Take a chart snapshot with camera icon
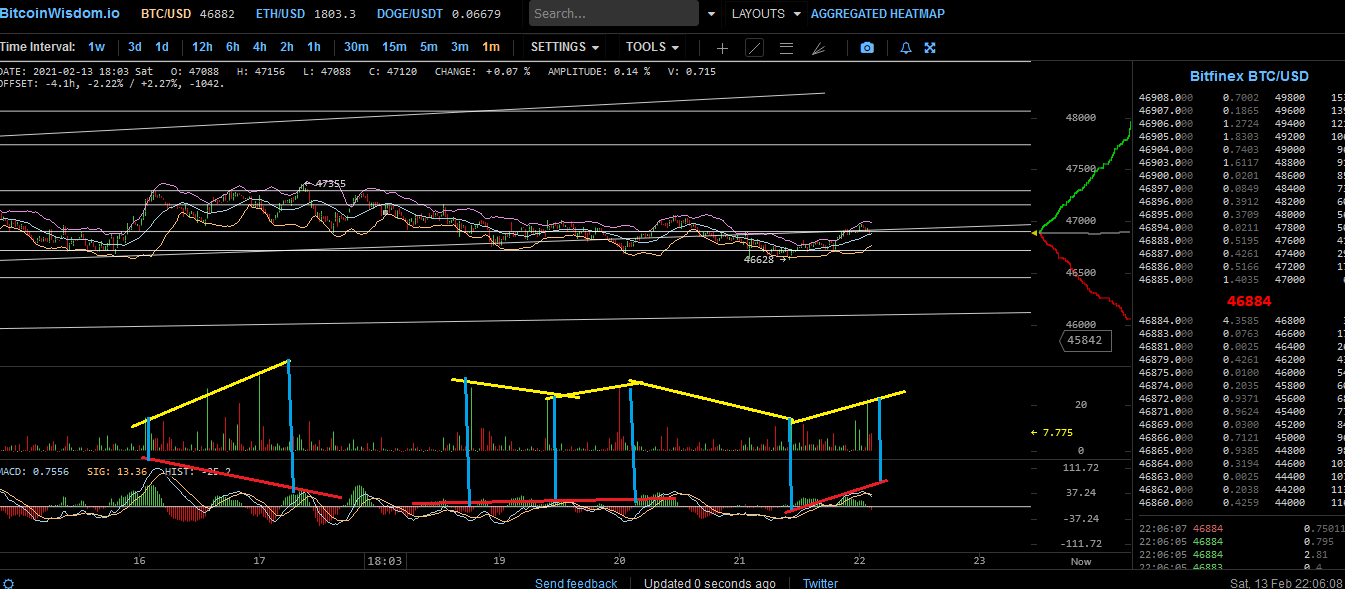This screenshot has height=589, width=1345. pos(867,48)
